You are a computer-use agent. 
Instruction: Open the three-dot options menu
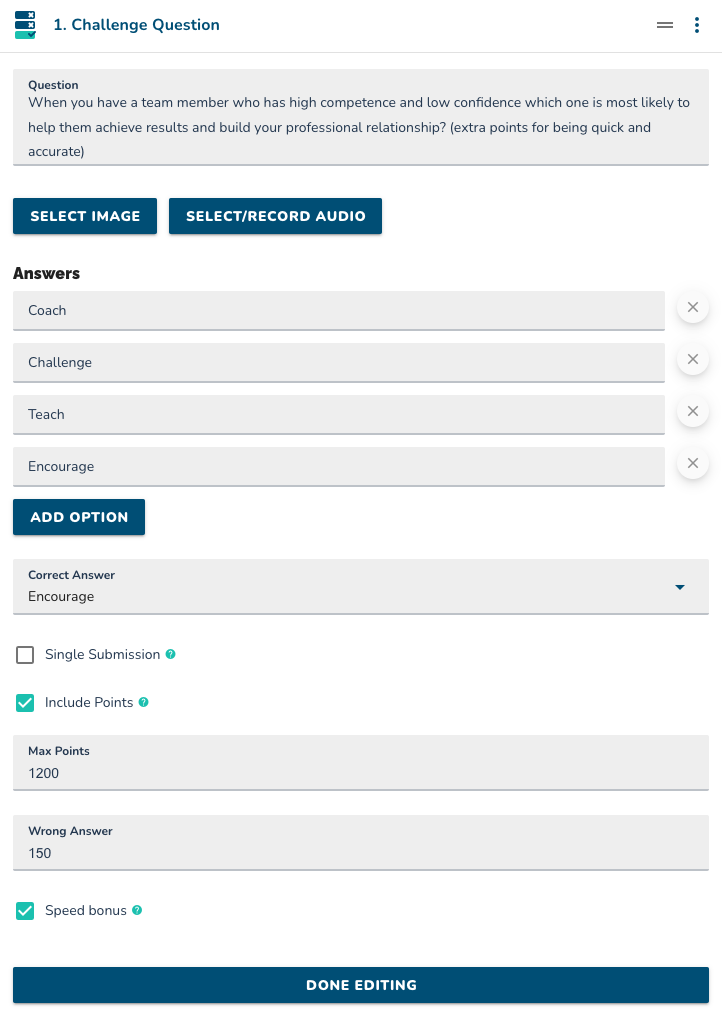[697, 25]
